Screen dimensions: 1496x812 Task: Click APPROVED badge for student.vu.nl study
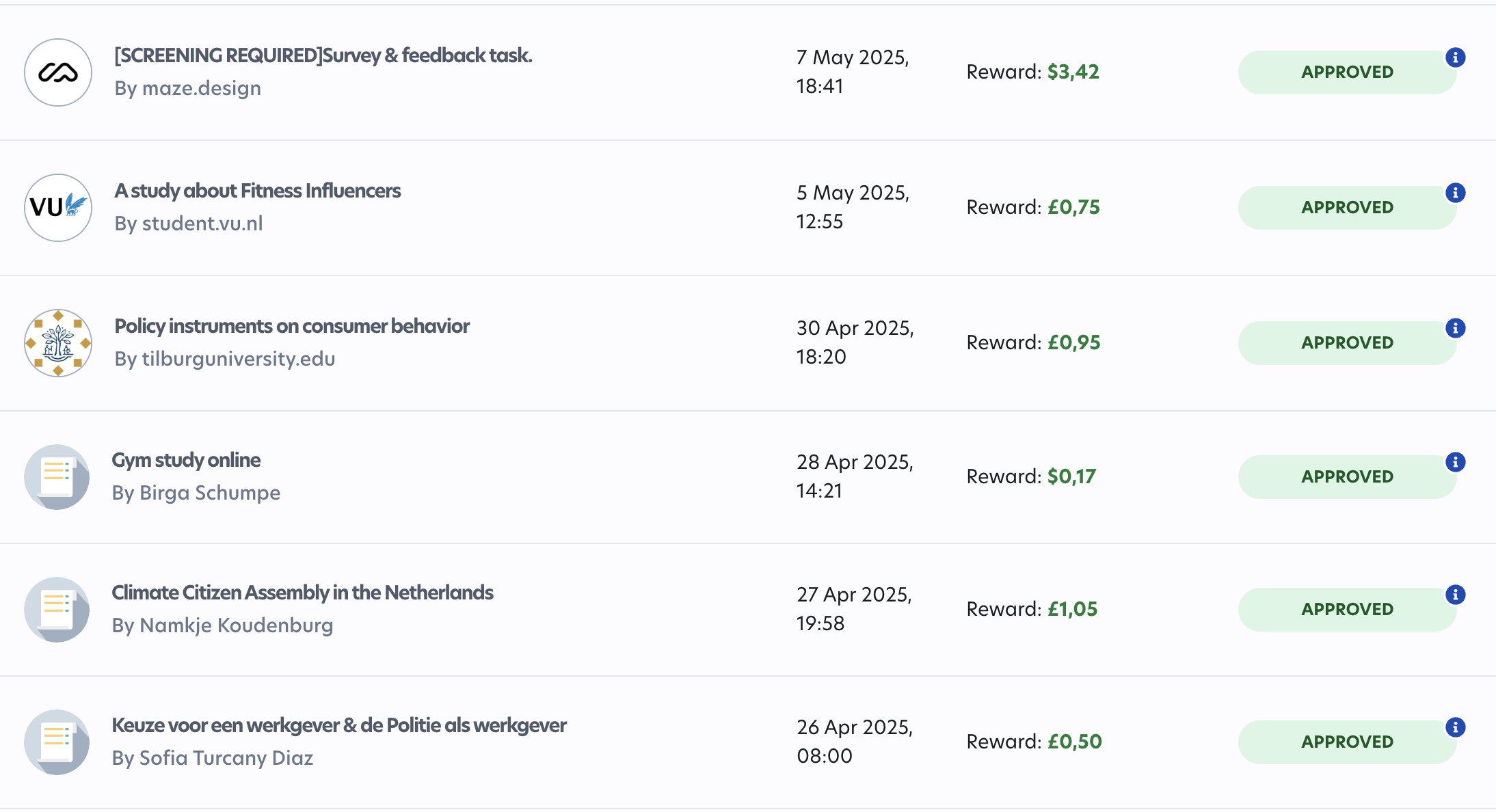tap(1347, 208)
